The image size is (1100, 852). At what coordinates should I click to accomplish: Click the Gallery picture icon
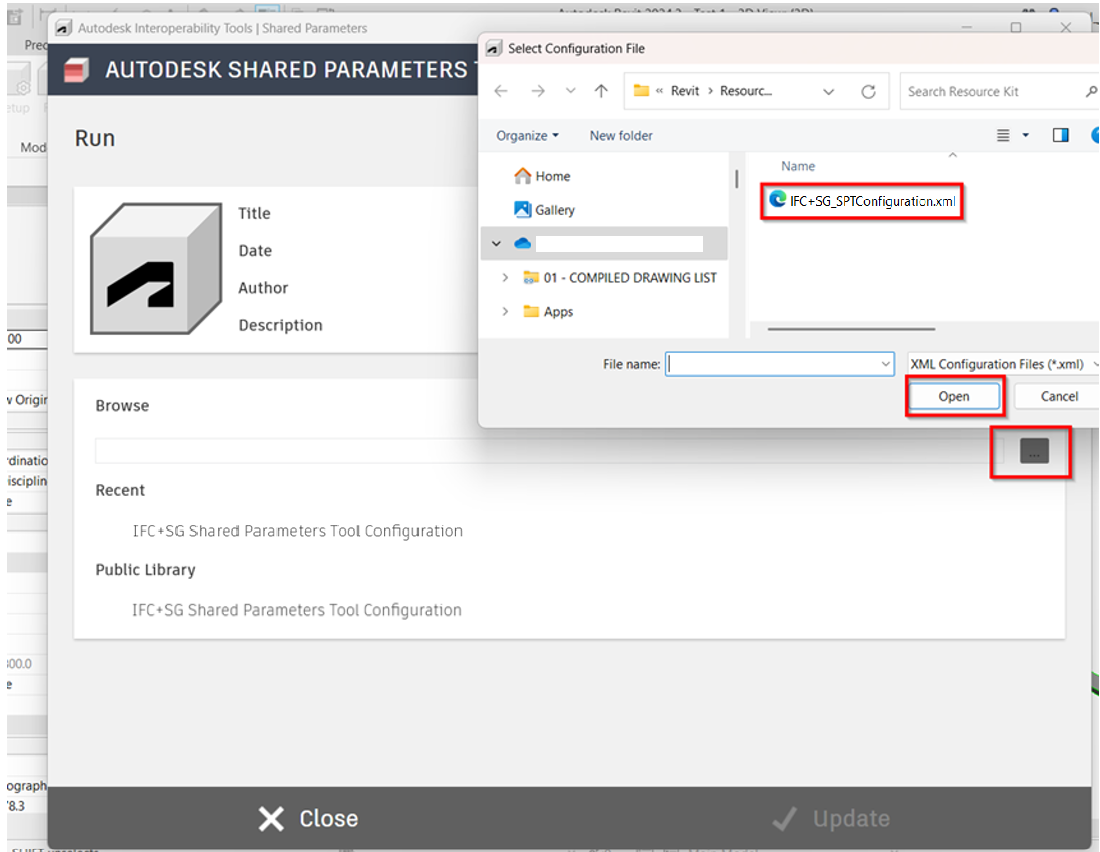click(x=523, y=209)
